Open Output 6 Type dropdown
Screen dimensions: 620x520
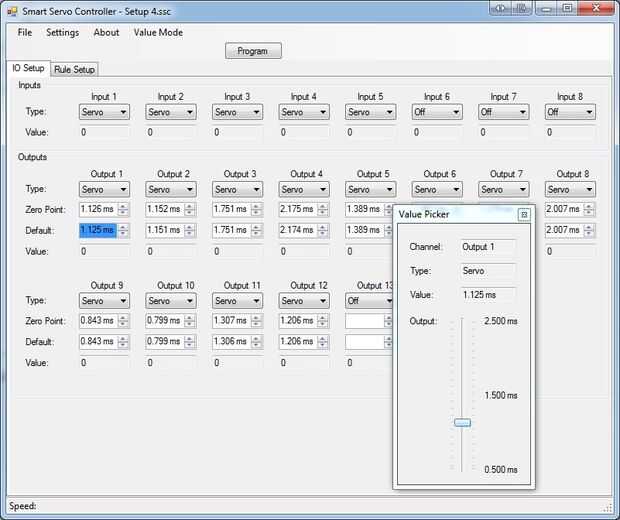(437, 190)
